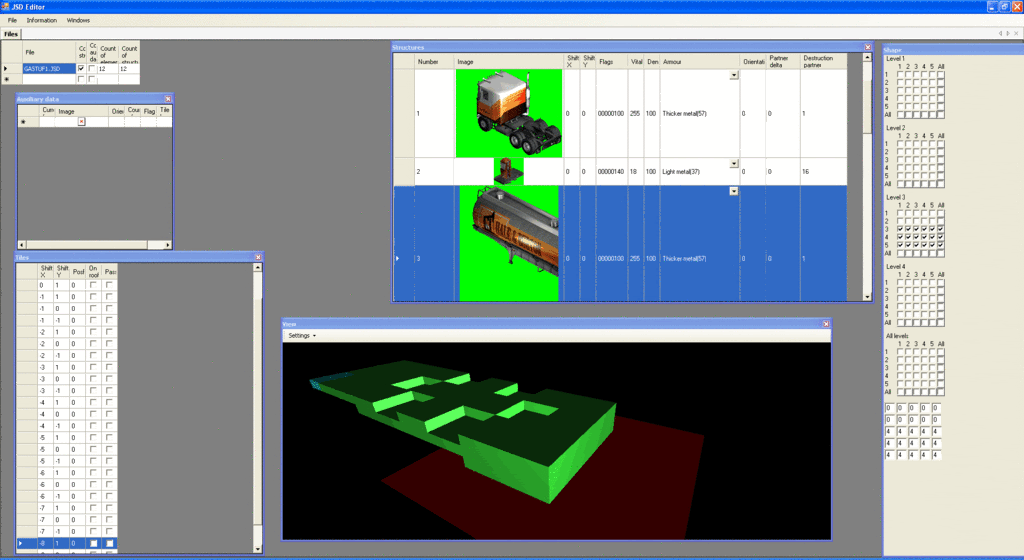Image resolution: width=1024 pixels, height=560 pixels.
Task: Click the File column header in Files grid
Action: [48, 52]
